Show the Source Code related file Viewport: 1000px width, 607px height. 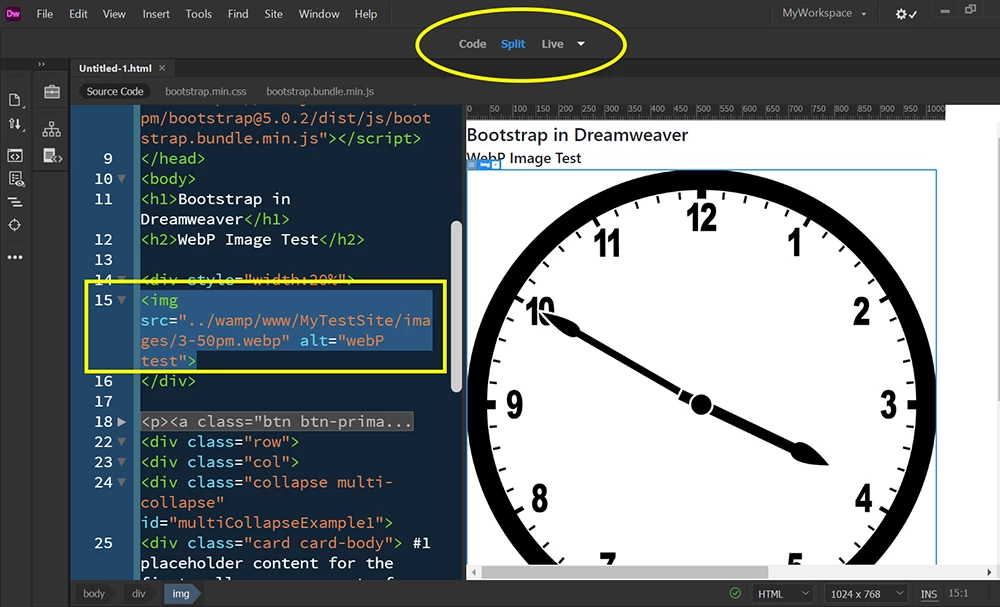[x=115, y=91]
